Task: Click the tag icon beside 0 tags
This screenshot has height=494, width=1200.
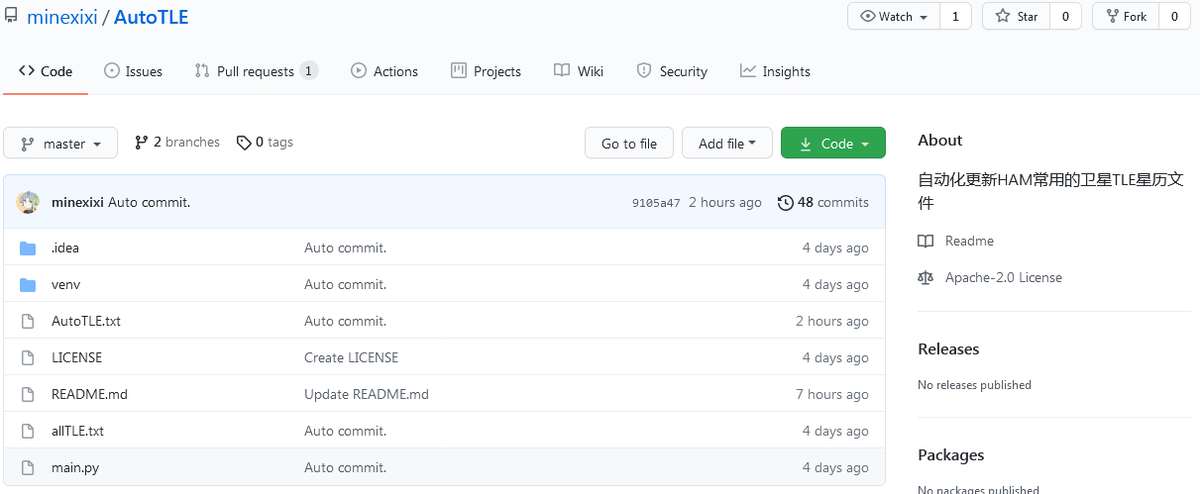Action: 244,143
